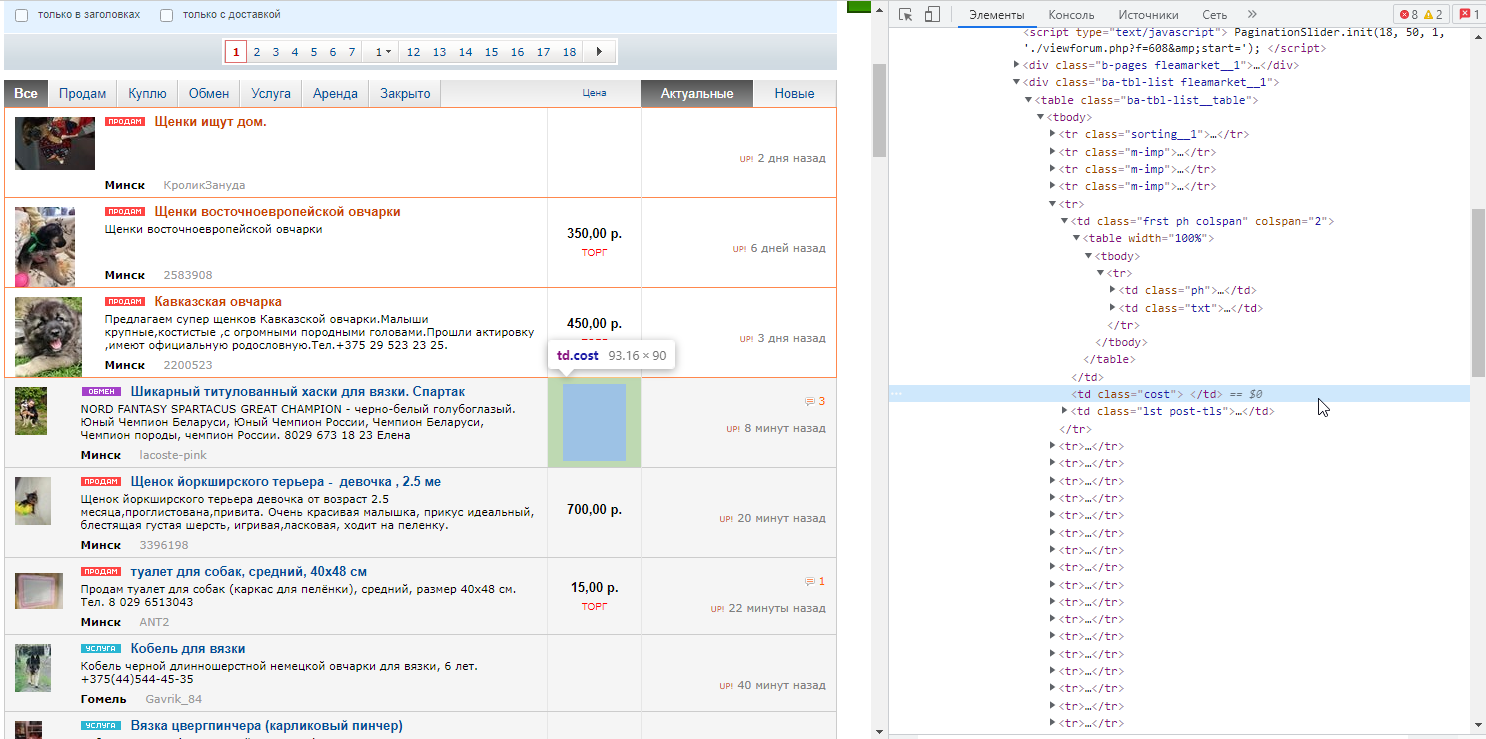Viewport: 1486px width, 739px height.
Task: Open the Yorkshire terrier listing thumbnail
Action: coord(32,501)
